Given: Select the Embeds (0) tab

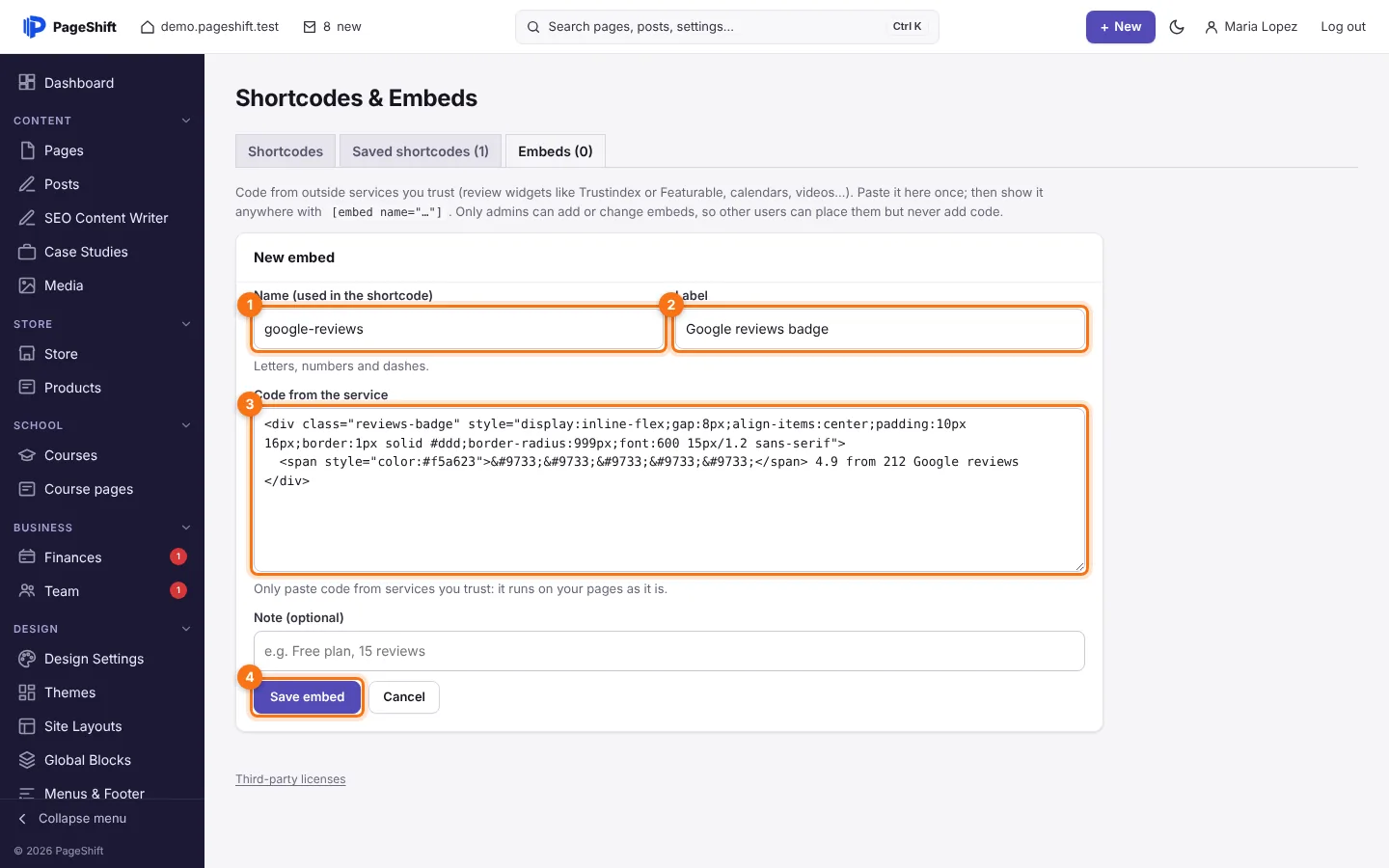Looking at the screenshot, I should pyautogui.click(x=556, y=151).
